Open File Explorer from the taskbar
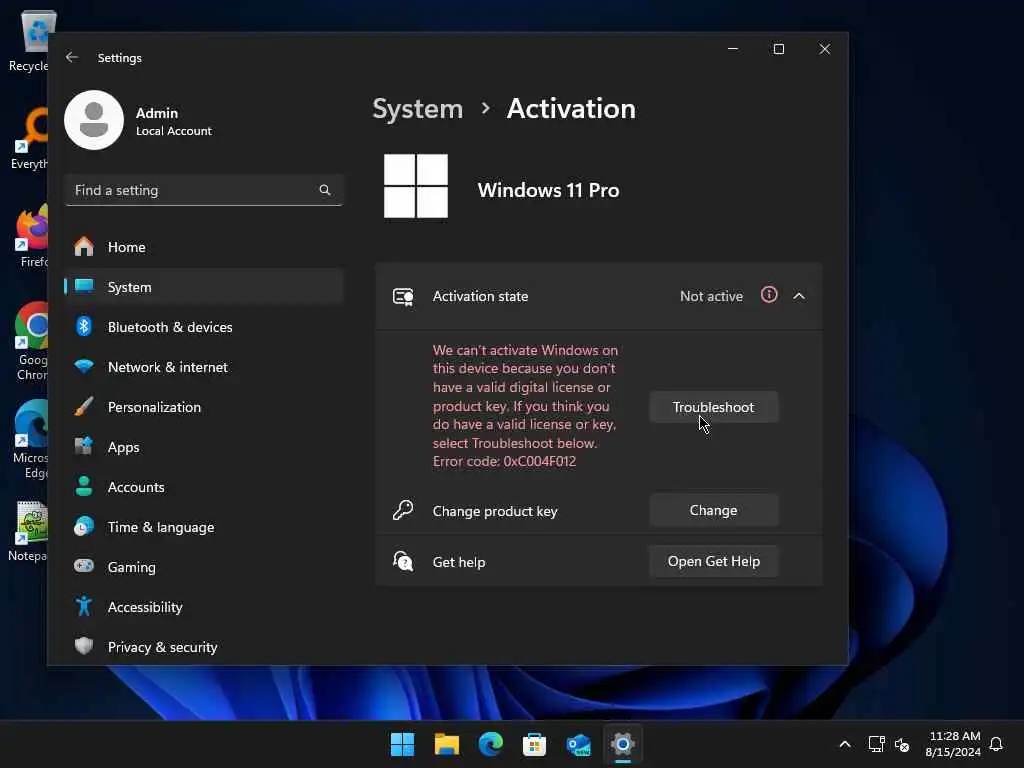The width and height of the screenshot is (1024, 768). click(447, 744)
